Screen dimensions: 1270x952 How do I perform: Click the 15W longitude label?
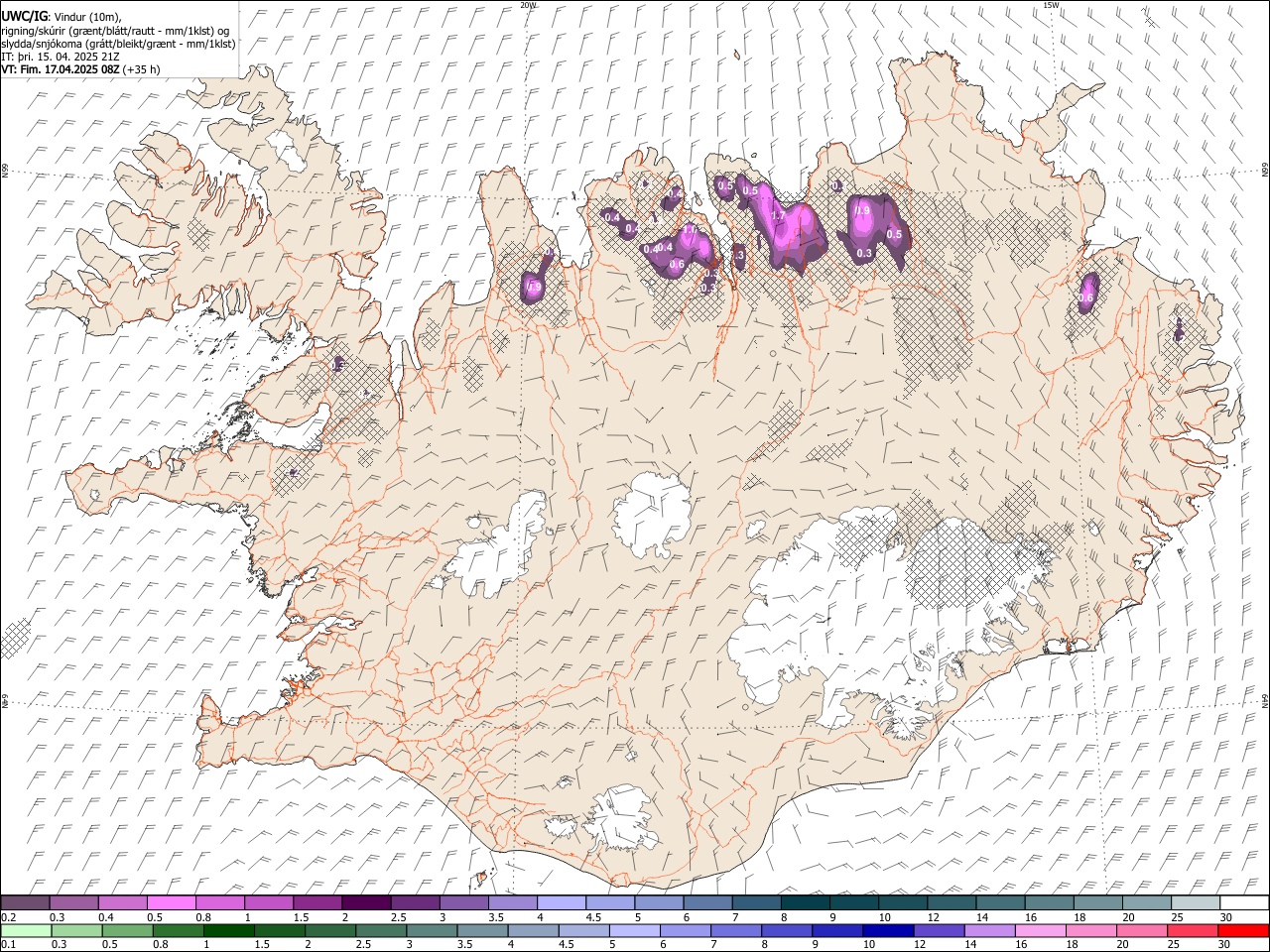point(1051,5)
